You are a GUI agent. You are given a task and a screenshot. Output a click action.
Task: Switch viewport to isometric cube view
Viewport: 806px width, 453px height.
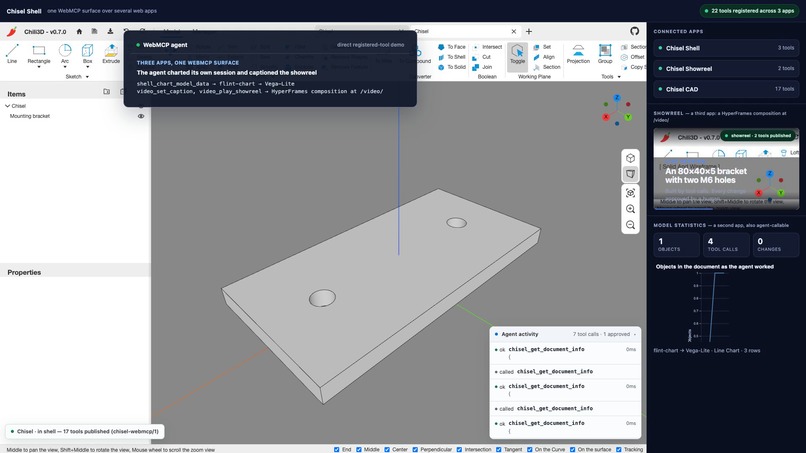click(630, 158)
